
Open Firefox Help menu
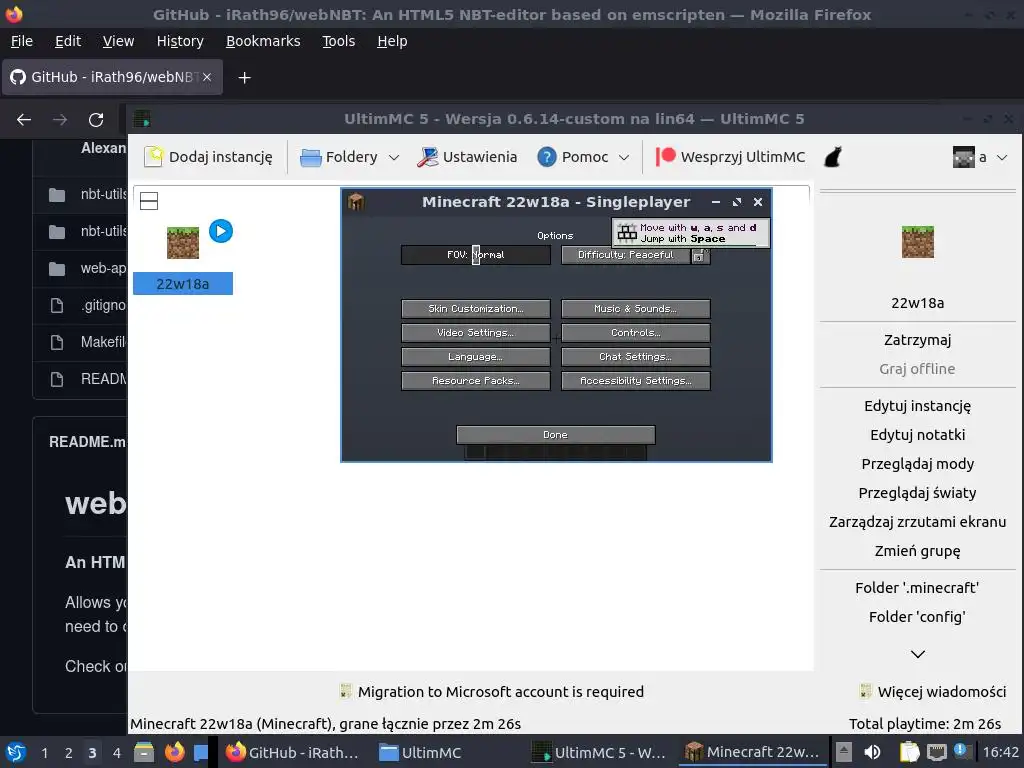click(x=392, y=41)
